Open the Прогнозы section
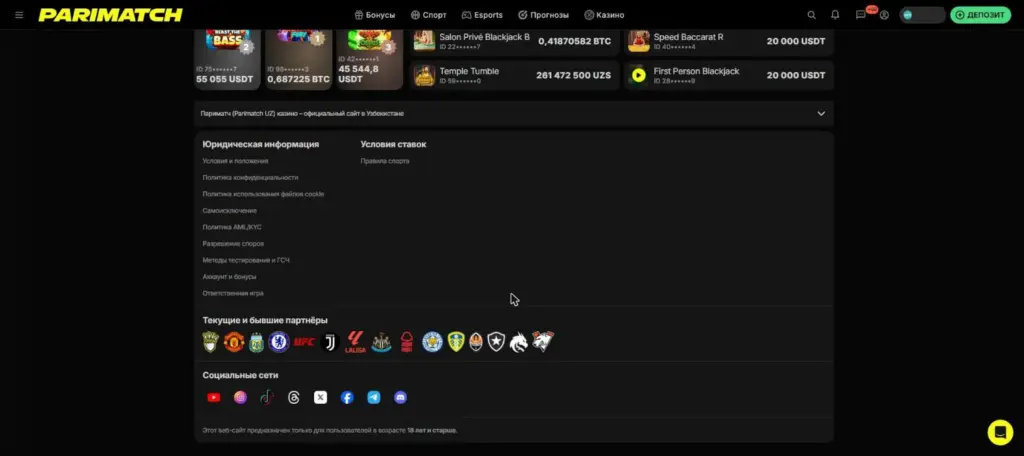This screenshot has height=456, width=1024. [x=543, y=14]
